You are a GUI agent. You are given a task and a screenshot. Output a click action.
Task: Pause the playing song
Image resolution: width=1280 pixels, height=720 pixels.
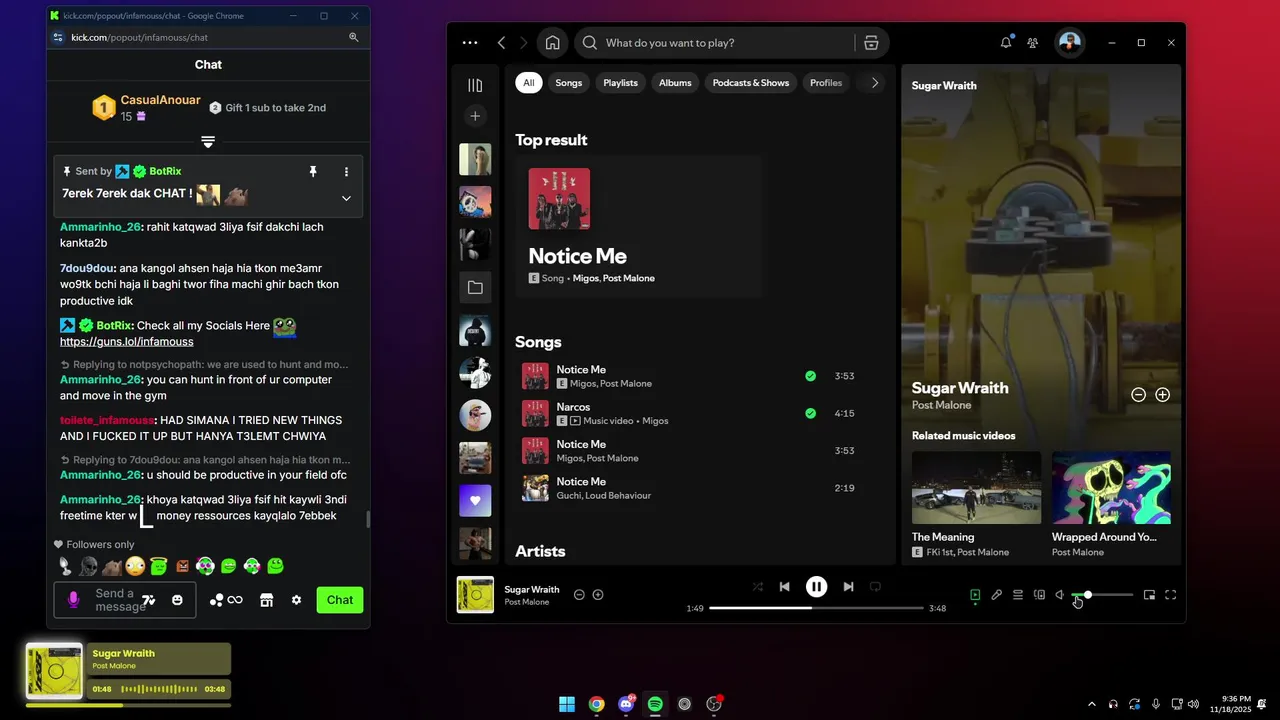pyautogui.click(x=817, y=587)
